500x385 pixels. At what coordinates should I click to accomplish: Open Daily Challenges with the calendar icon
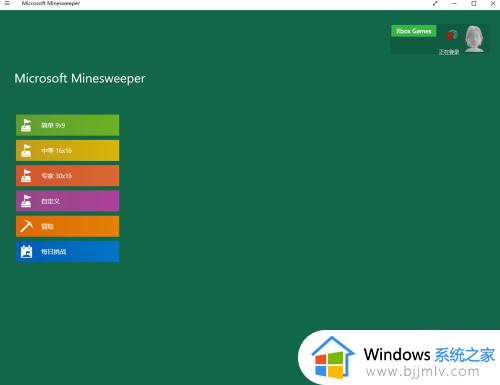(67, 252)
